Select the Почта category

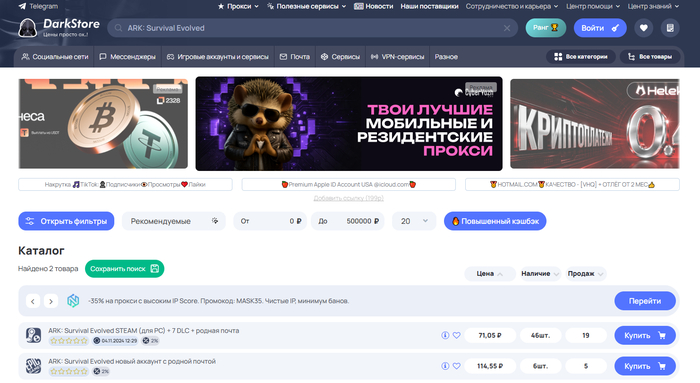tap(295, 57)
